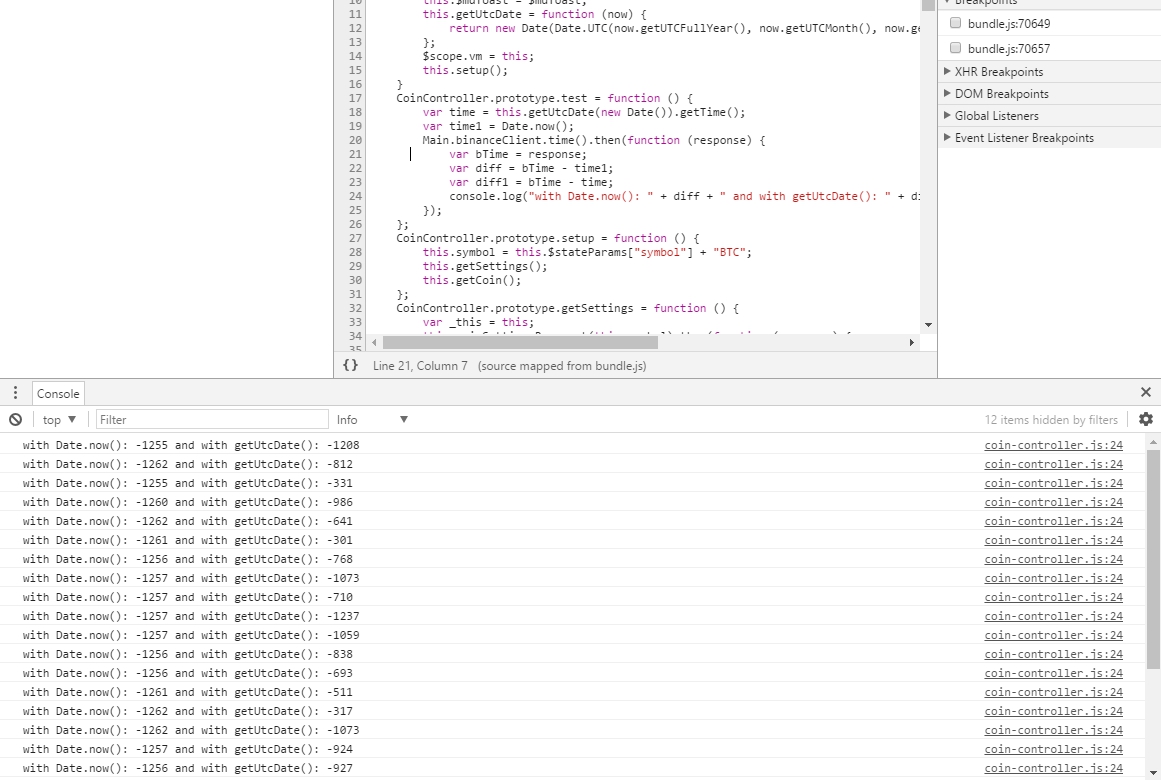Open the top execution context dropdown
The image size is (1161, 780).
click(59, 419)
